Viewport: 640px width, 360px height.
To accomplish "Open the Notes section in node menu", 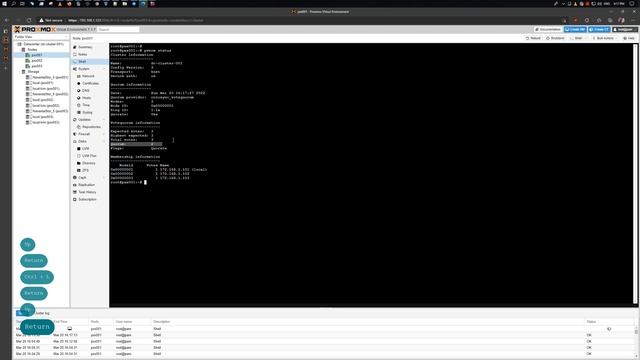I will pos(82,54).
